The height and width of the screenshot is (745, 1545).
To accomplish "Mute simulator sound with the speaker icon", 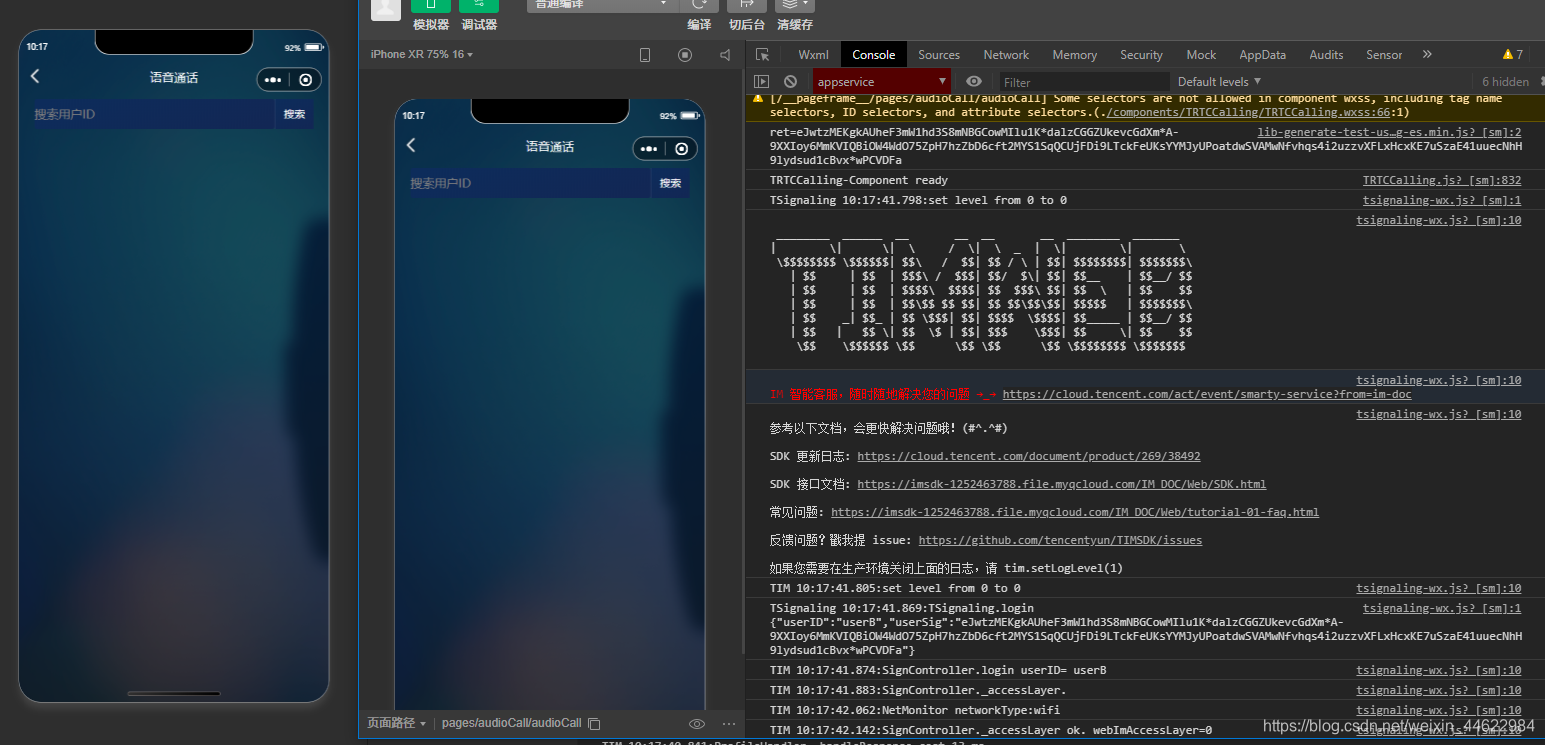I will click(x=725, y=55).
